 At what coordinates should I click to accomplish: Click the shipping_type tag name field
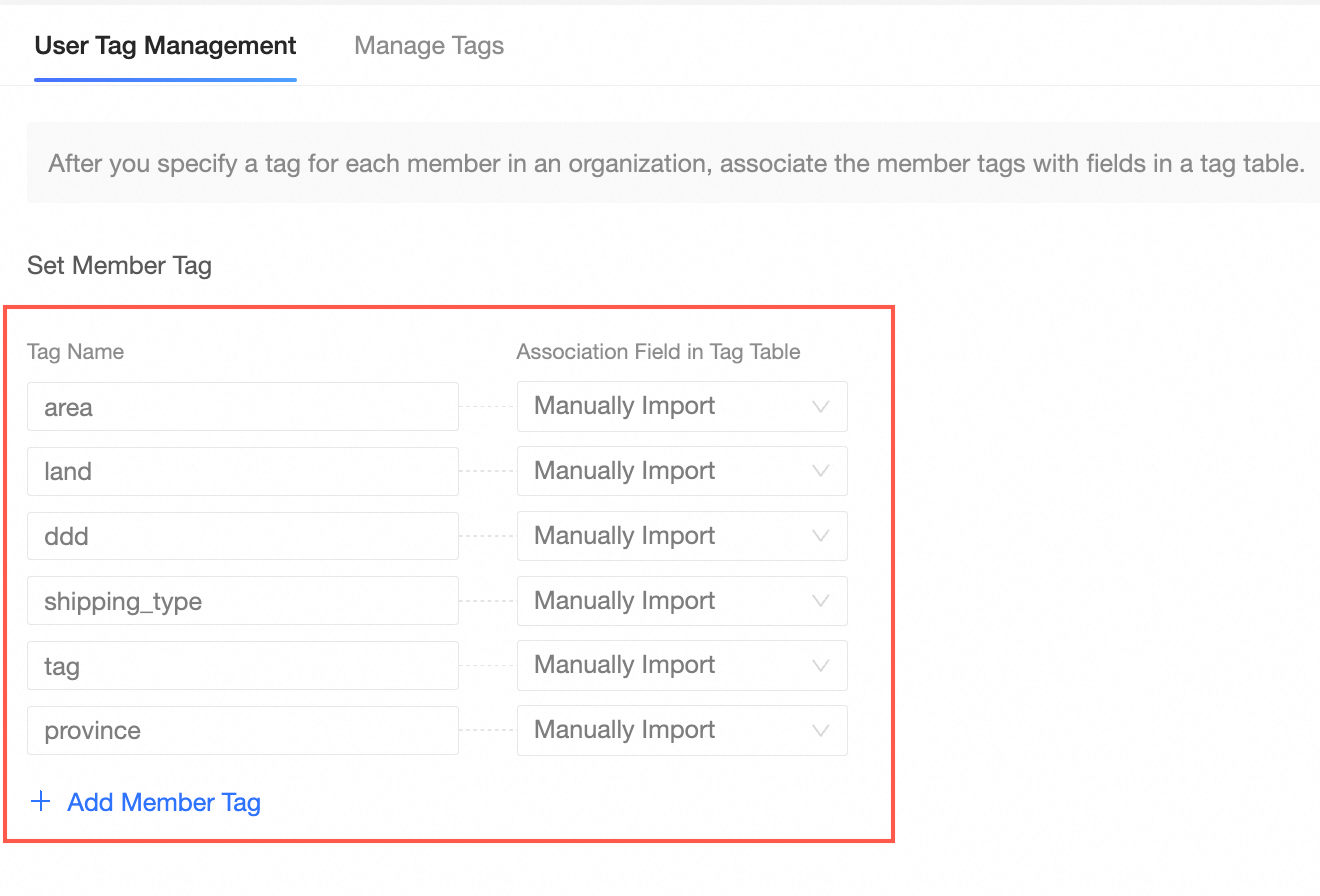(x=242, y=601)
